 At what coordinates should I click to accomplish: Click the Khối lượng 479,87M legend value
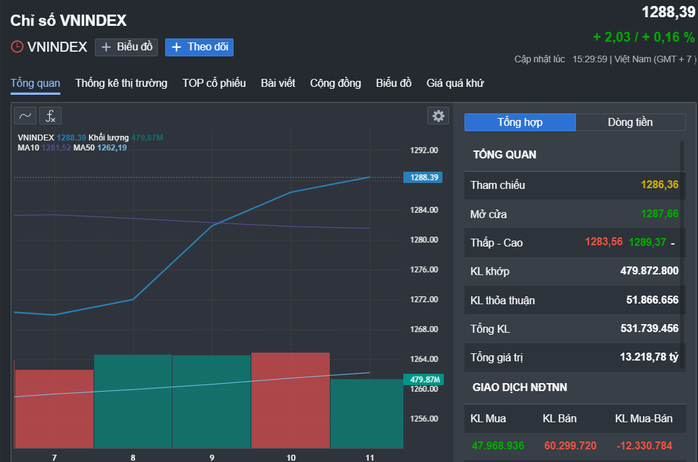pyautogui.click(x=147, y=138)
